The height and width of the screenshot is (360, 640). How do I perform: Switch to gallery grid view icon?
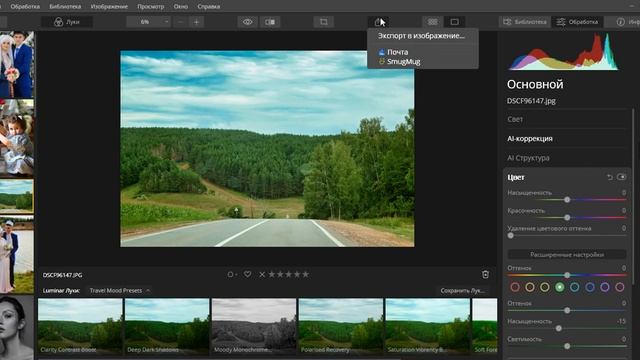[432, 22]
